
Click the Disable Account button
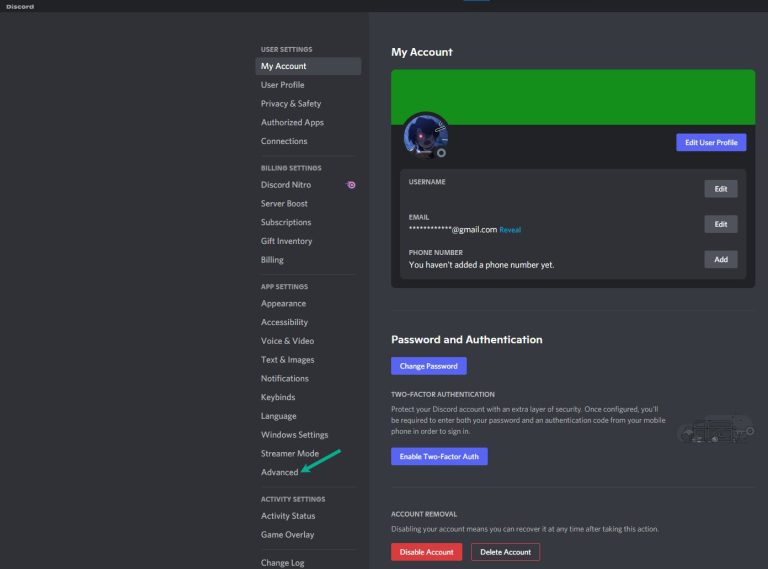click(426, 552)
